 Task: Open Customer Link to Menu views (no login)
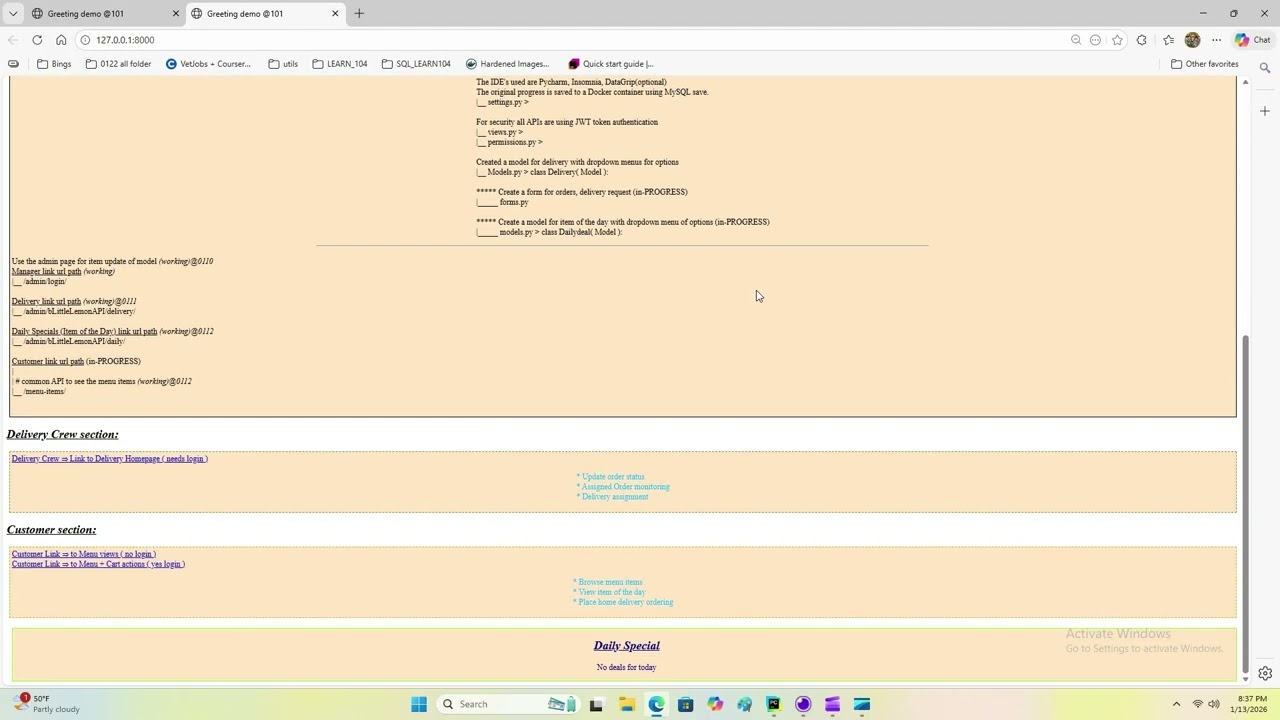pyautogui.click(x=84, y=554)
